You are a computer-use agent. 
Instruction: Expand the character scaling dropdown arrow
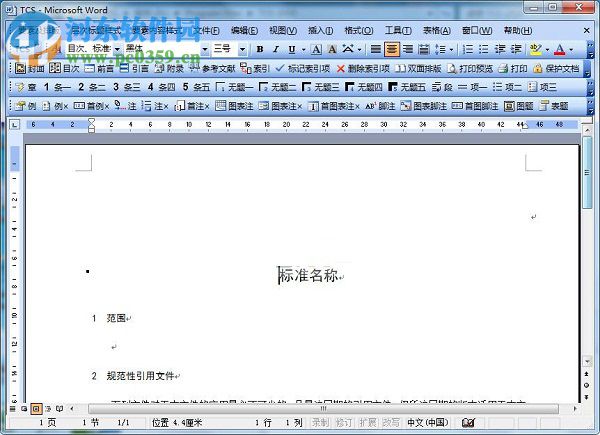359,50
